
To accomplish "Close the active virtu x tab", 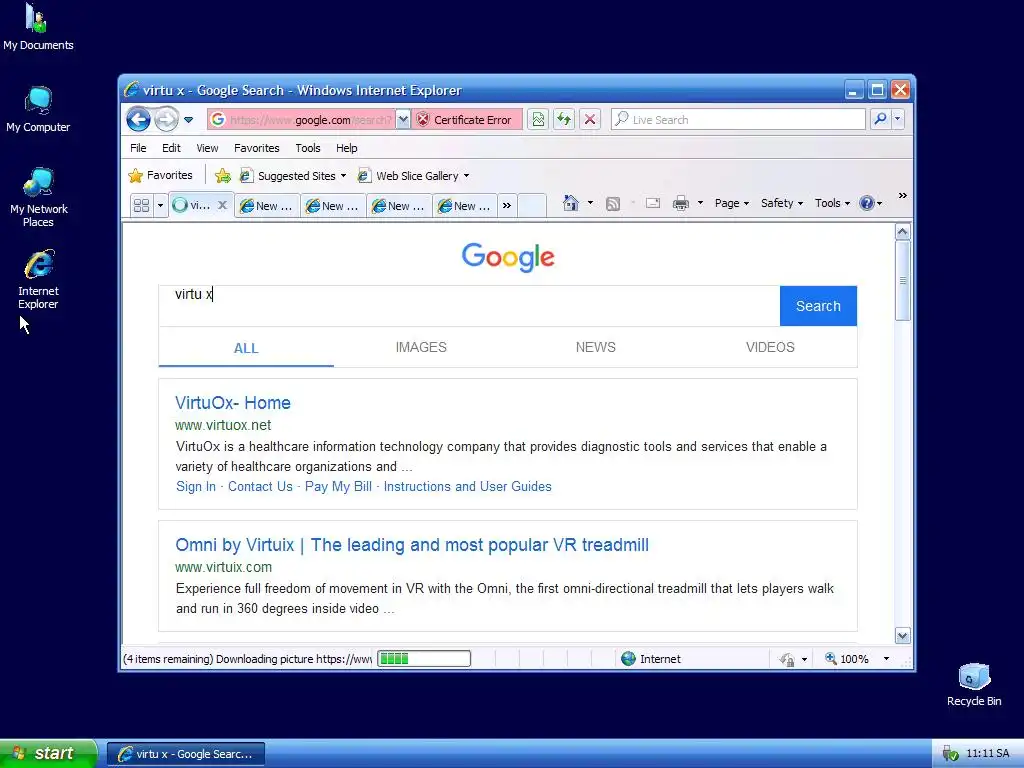I will pos(222,205).
